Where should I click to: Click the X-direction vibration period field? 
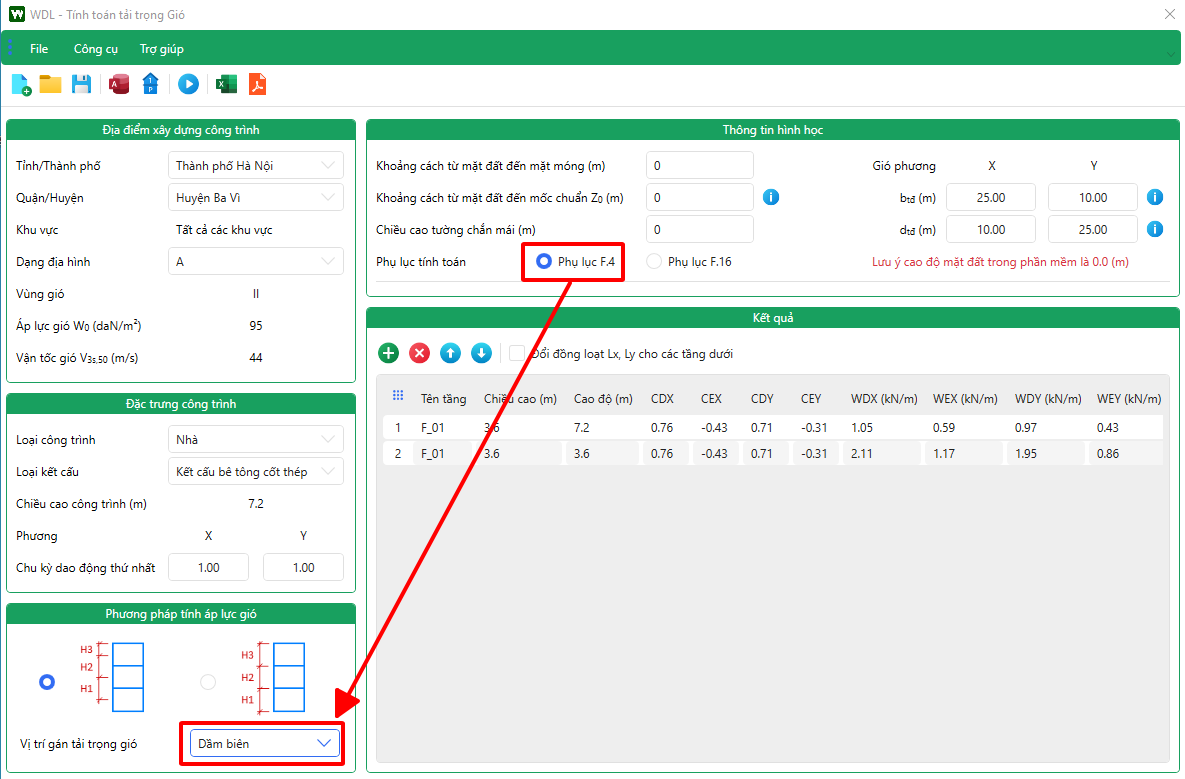click(x=209, y=567)
